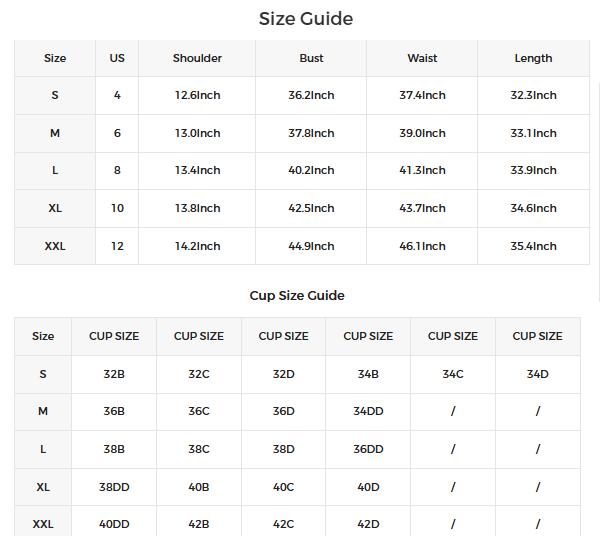Click the Waist column header
Image resolution: width=600 pixels, height=545 pixels.
click(422, 58)
